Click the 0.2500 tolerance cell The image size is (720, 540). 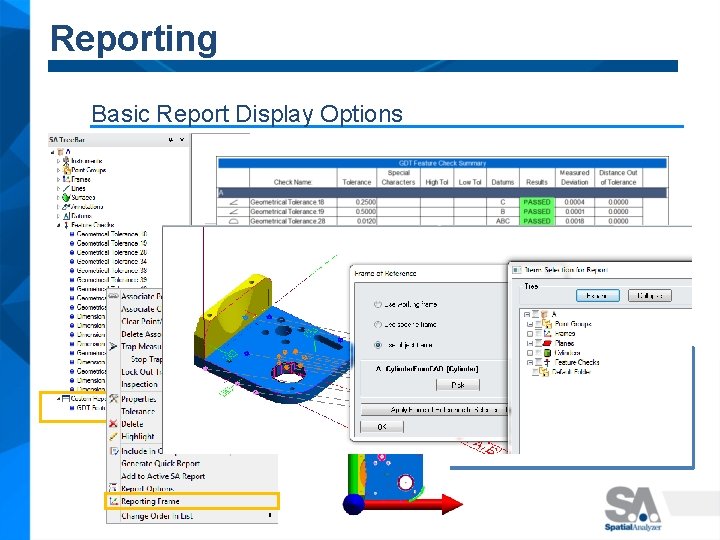click(357, 202)
